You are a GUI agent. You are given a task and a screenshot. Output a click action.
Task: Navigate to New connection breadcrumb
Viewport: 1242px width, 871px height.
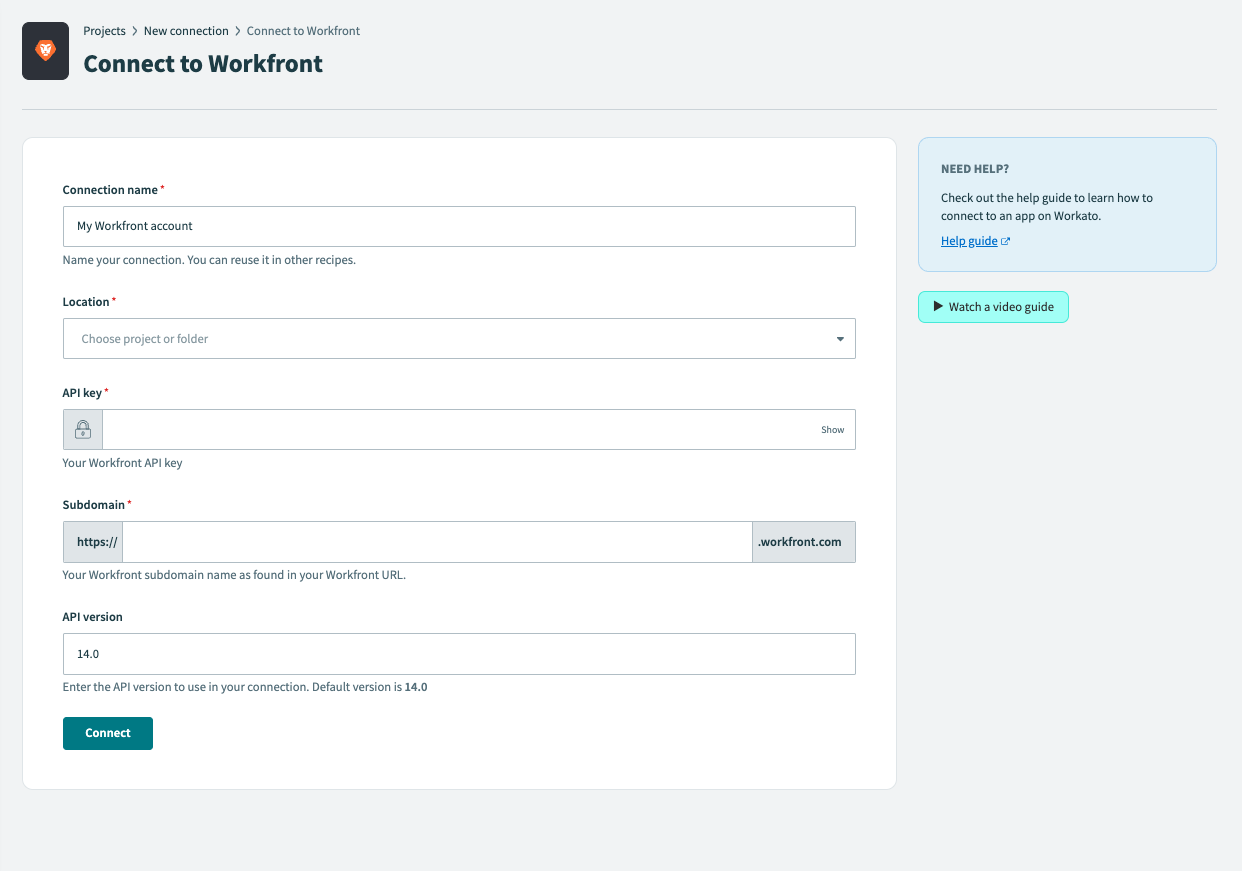coord(186,31)
